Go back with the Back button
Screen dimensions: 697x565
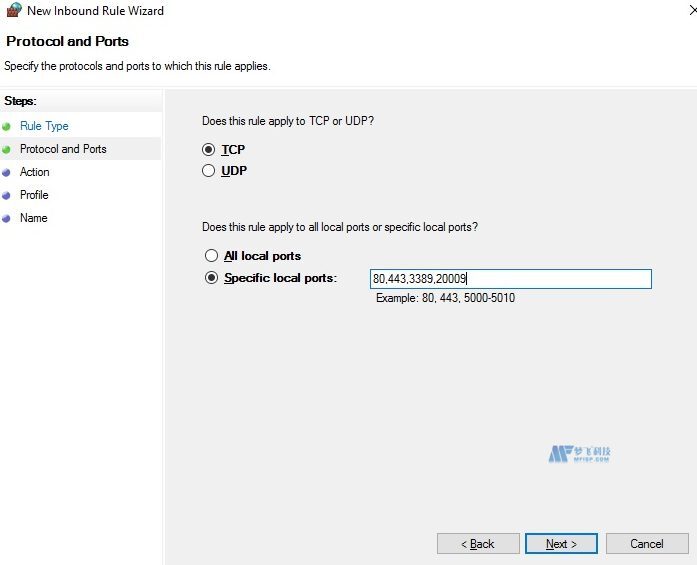(x=478, y=544)
